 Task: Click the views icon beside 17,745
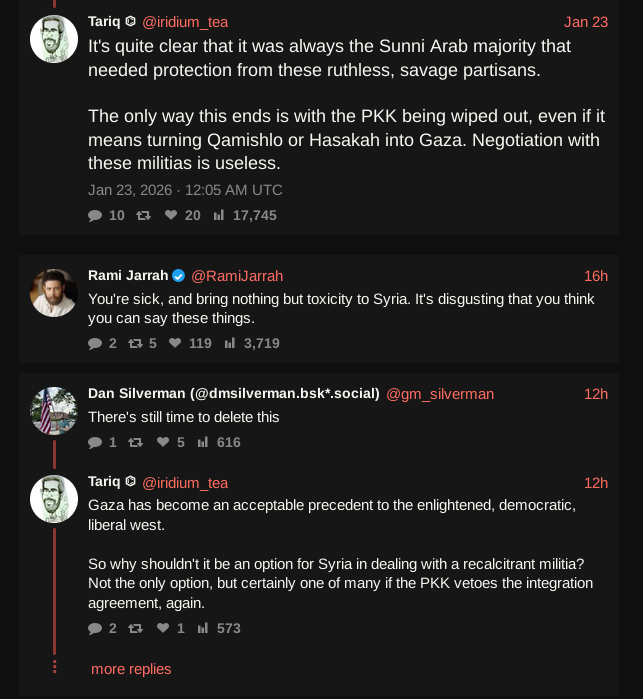[218, 215]
